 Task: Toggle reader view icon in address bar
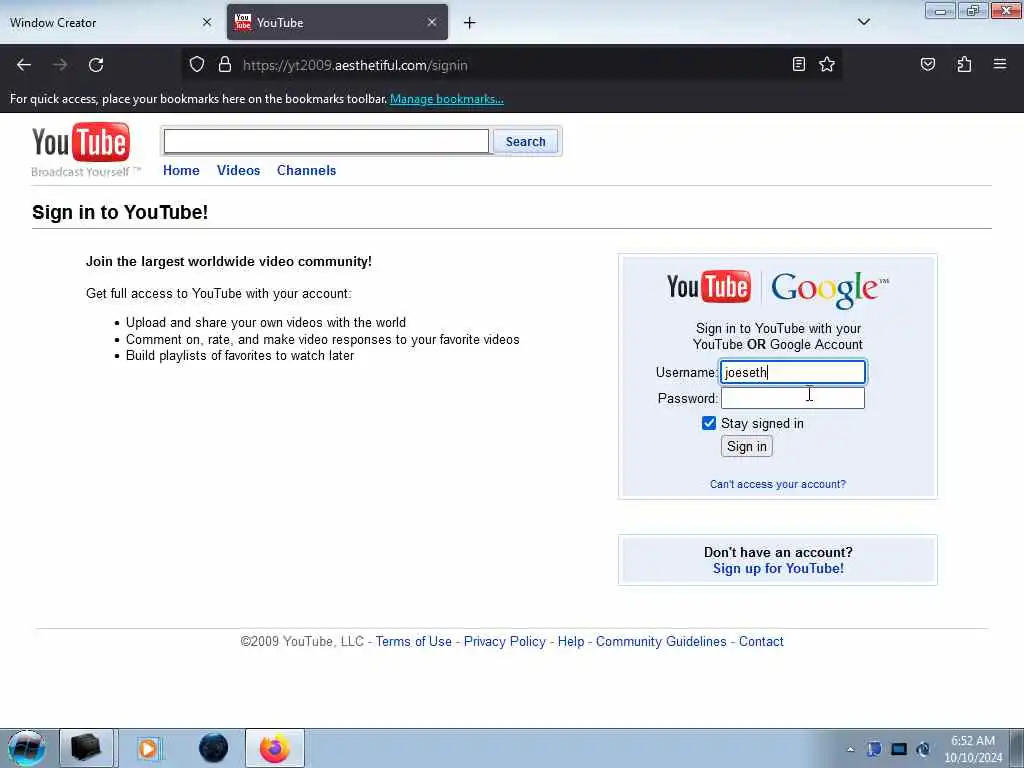click(798, 64)
